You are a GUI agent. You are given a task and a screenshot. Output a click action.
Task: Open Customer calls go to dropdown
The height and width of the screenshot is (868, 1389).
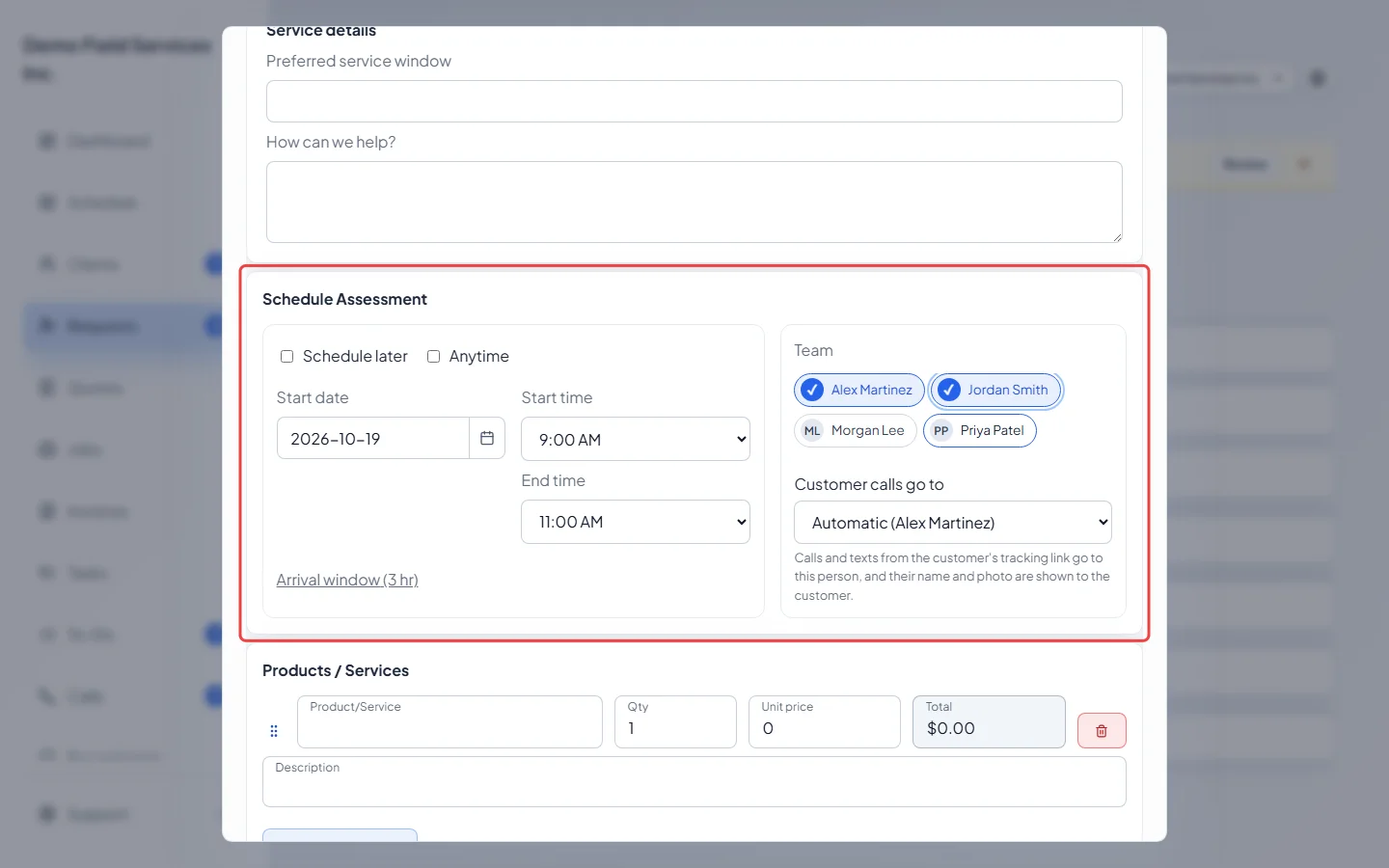953,523
